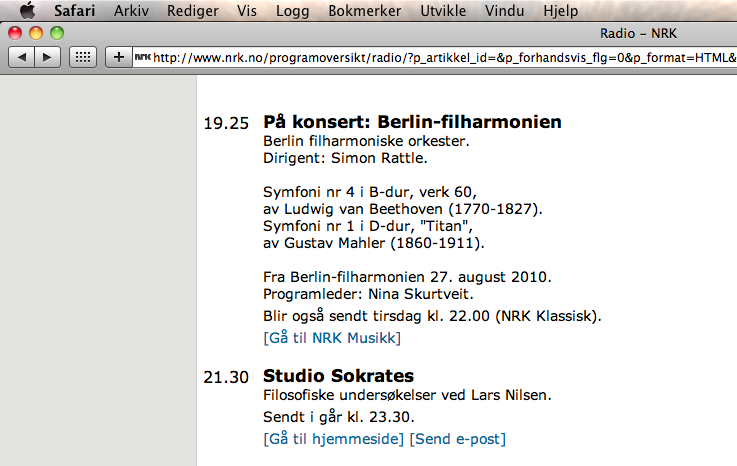Follow the Gå til NRK Musikk link
The height and width of the screenshot is (466, 737).
coord(332,338)
